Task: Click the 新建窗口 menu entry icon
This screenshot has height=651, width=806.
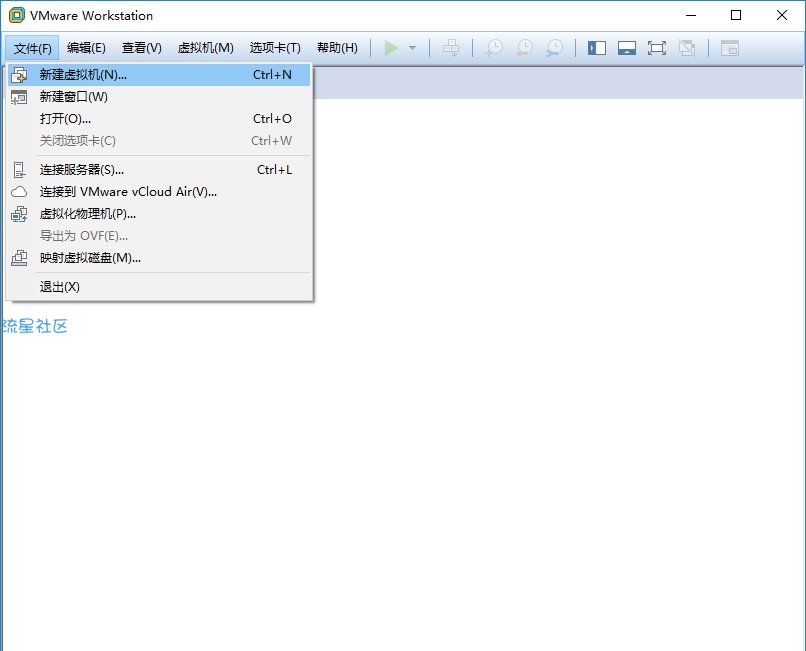Action: pos(19,97)
